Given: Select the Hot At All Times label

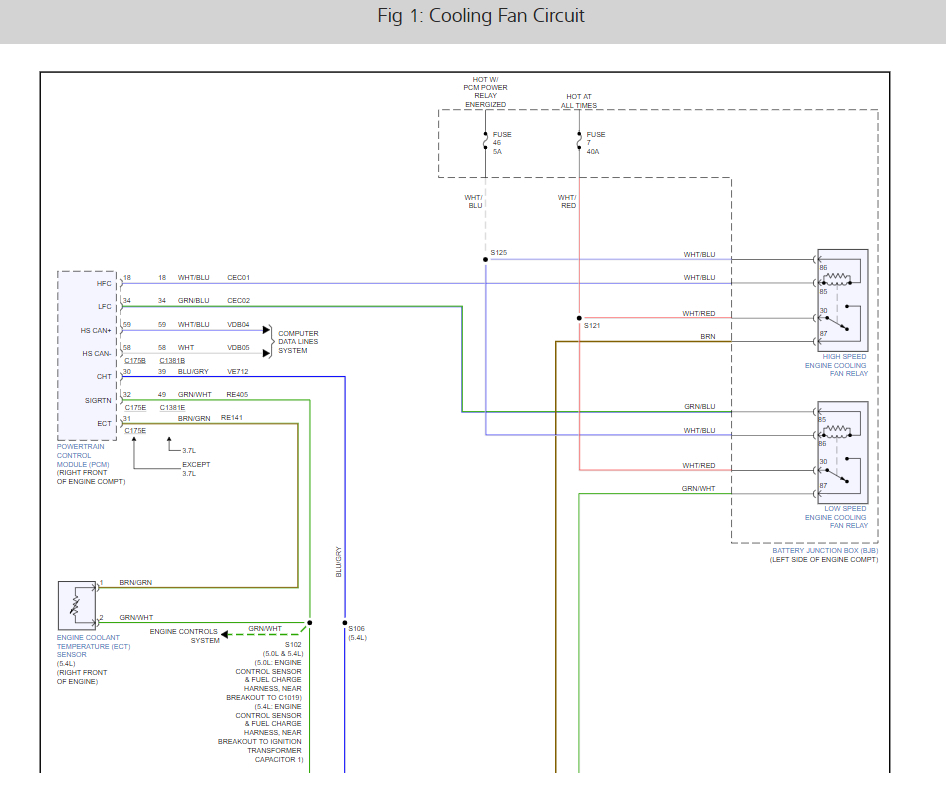Looking at the screenshot, I should pyautogui.click(x=579, y=101).
